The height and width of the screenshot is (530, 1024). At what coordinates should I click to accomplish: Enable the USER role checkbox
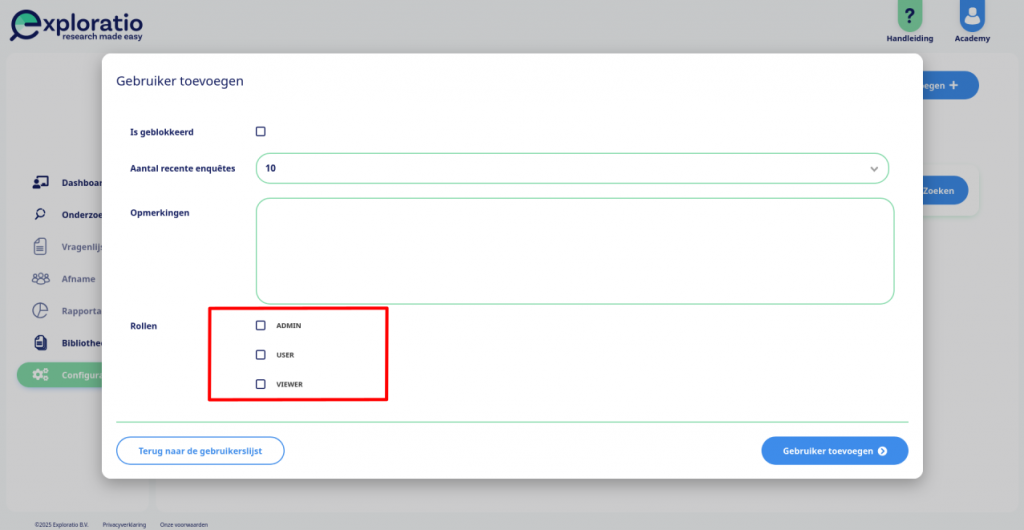tap(261, 355)
